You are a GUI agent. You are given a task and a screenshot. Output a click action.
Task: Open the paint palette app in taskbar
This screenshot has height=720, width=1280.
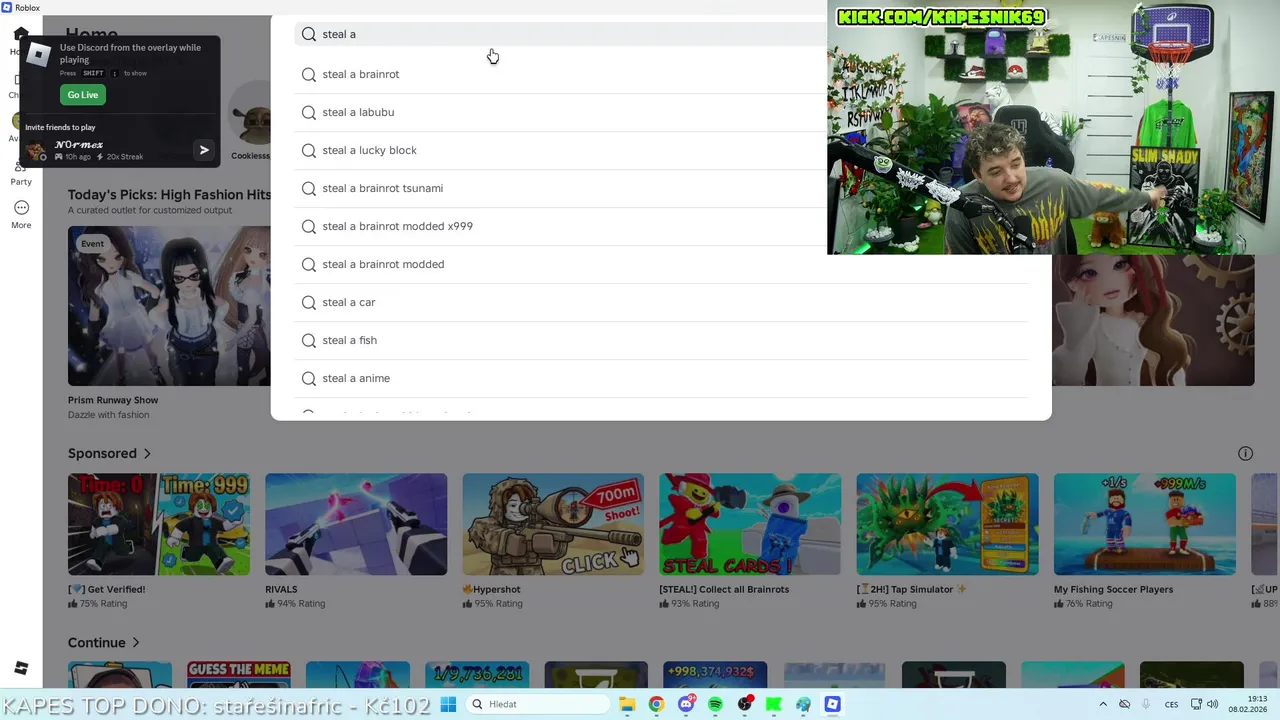(803, 704)
